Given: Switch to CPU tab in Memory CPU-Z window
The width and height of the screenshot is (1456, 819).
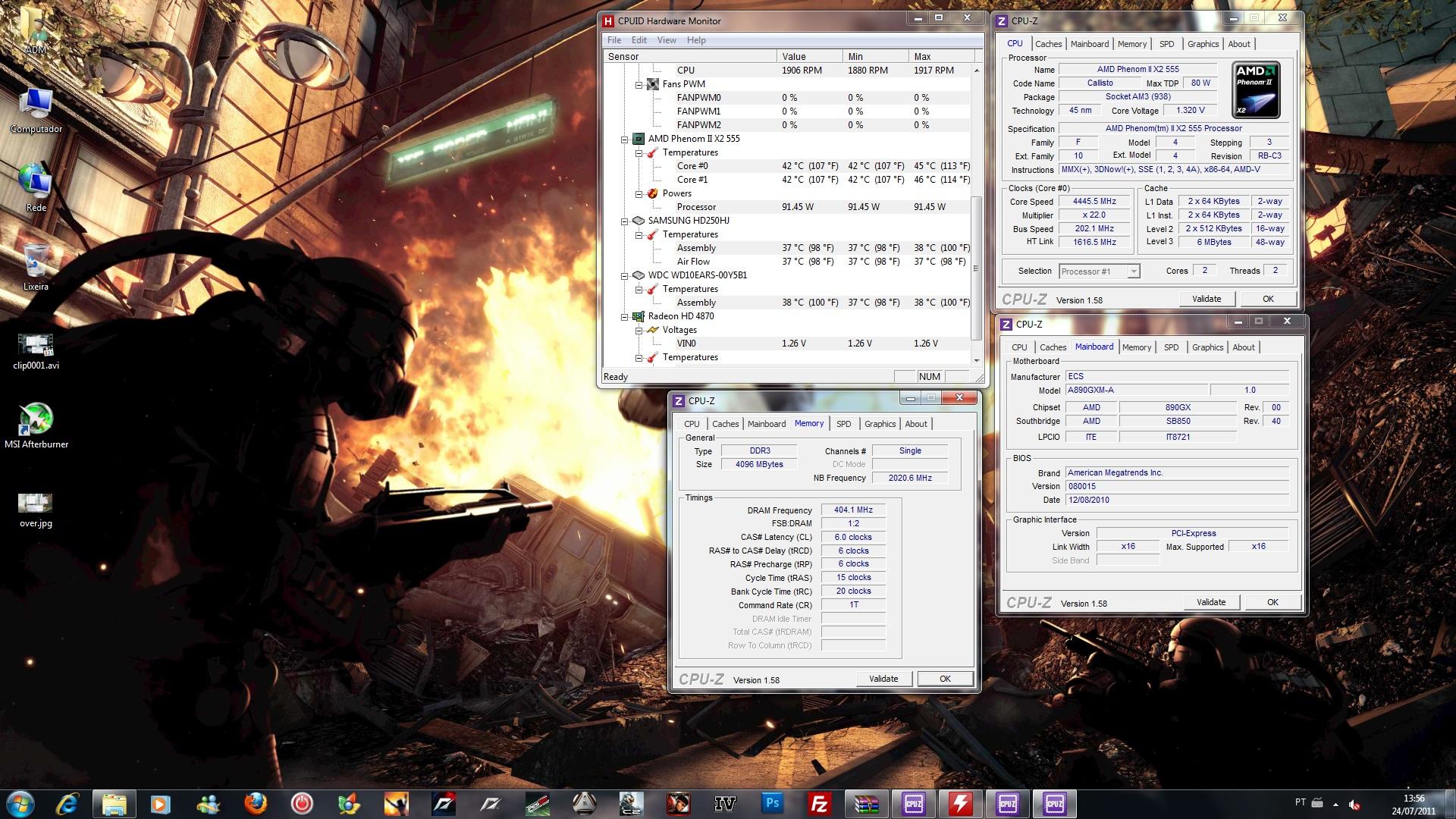Looking at the screenshot, I should click(692, 424).
